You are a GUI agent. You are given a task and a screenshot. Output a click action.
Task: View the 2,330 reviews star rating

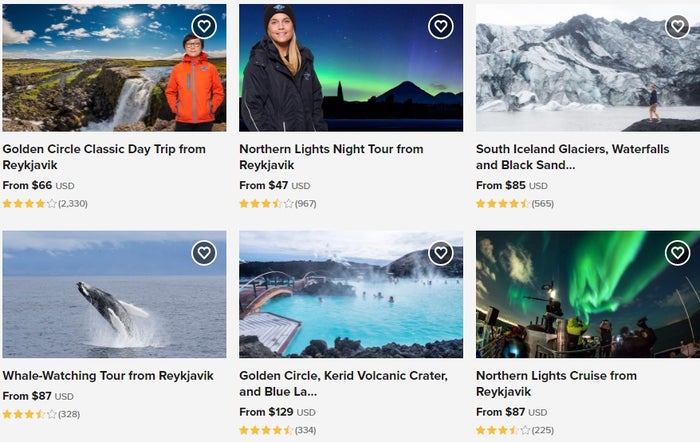pyautogui.click(x=45, y=204)
